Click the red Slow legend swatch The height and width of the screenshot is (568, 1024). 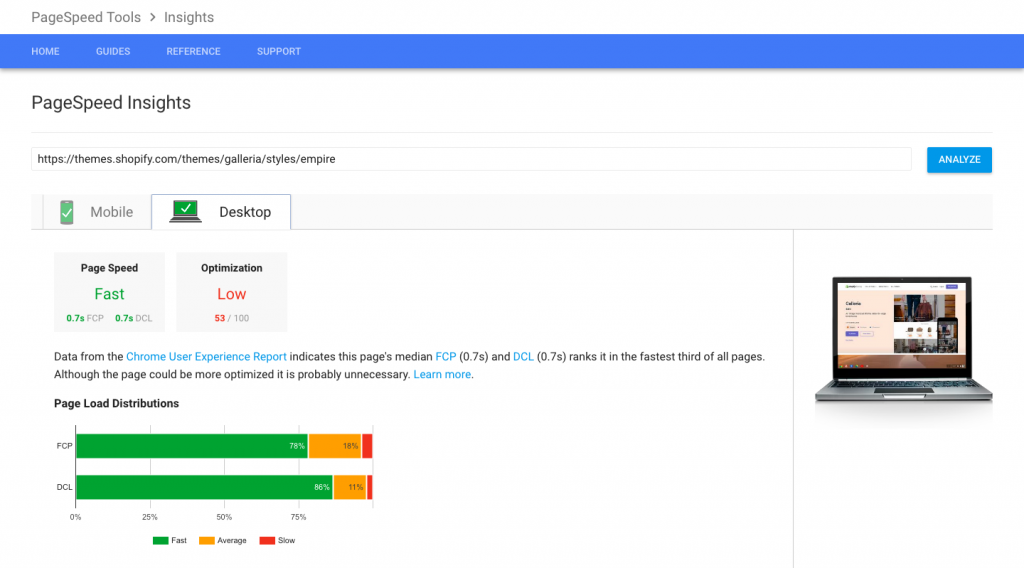267,540
